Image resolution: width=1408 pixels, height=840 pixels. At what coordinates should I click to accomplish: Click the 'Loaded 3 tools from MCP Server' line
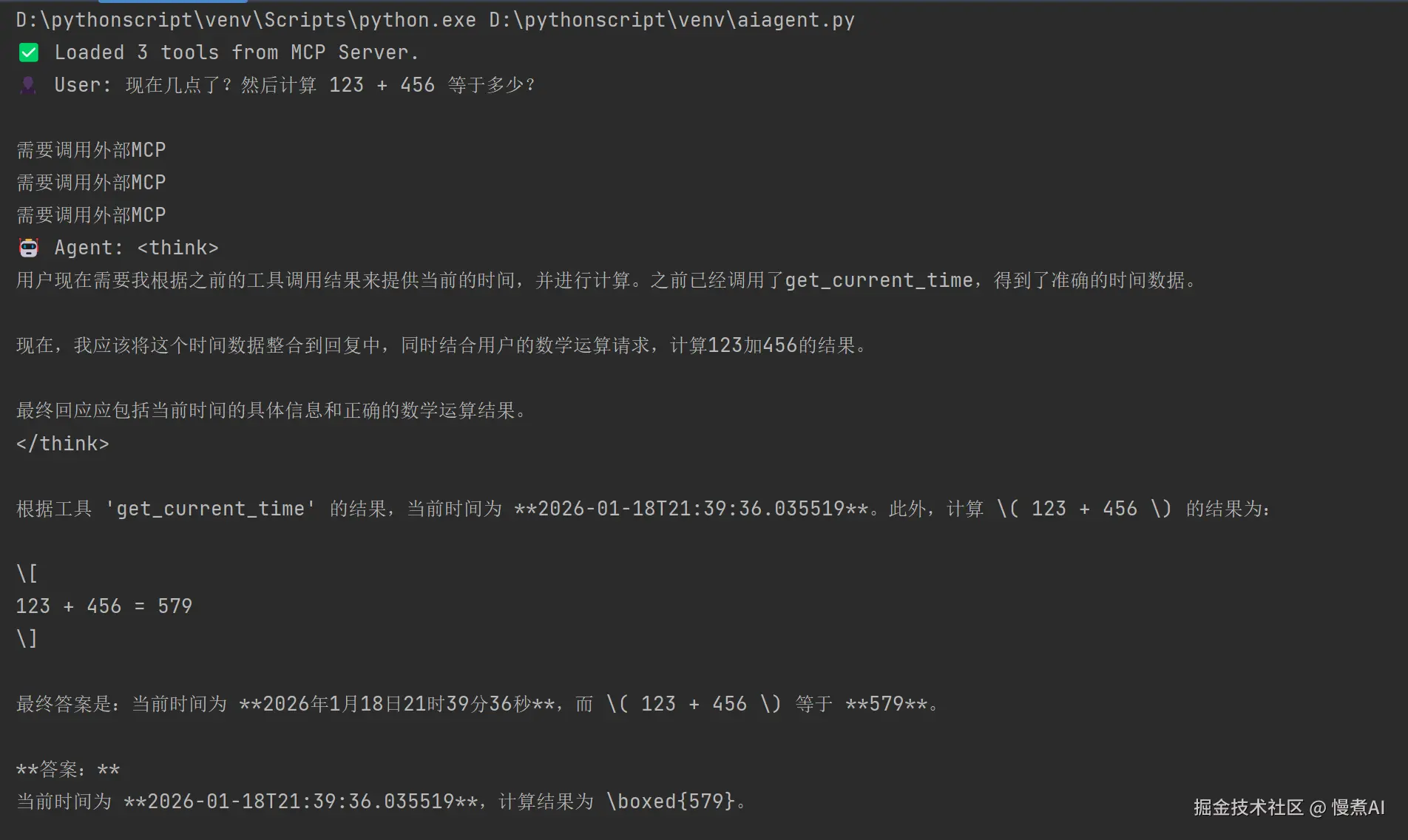(x=237, y=52)
